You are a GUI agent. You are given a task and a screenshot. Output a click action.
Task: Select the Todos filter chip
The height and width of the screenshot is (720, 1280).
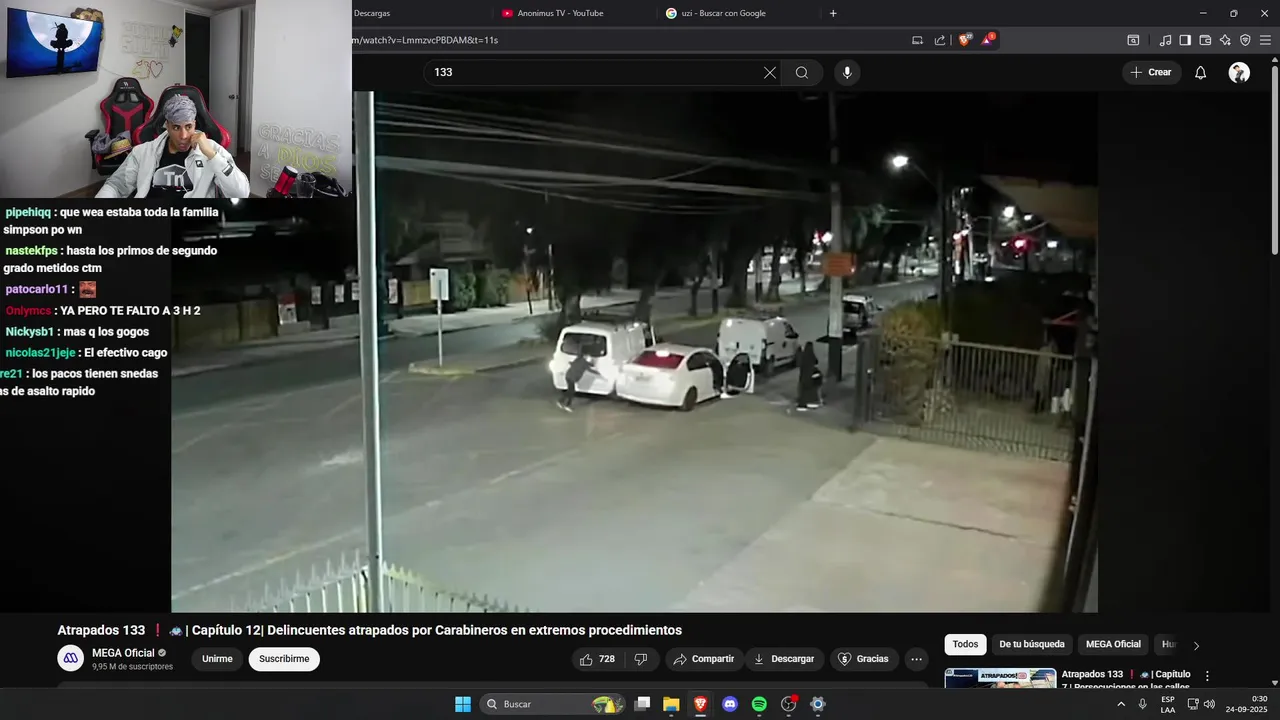coord(965,645)
